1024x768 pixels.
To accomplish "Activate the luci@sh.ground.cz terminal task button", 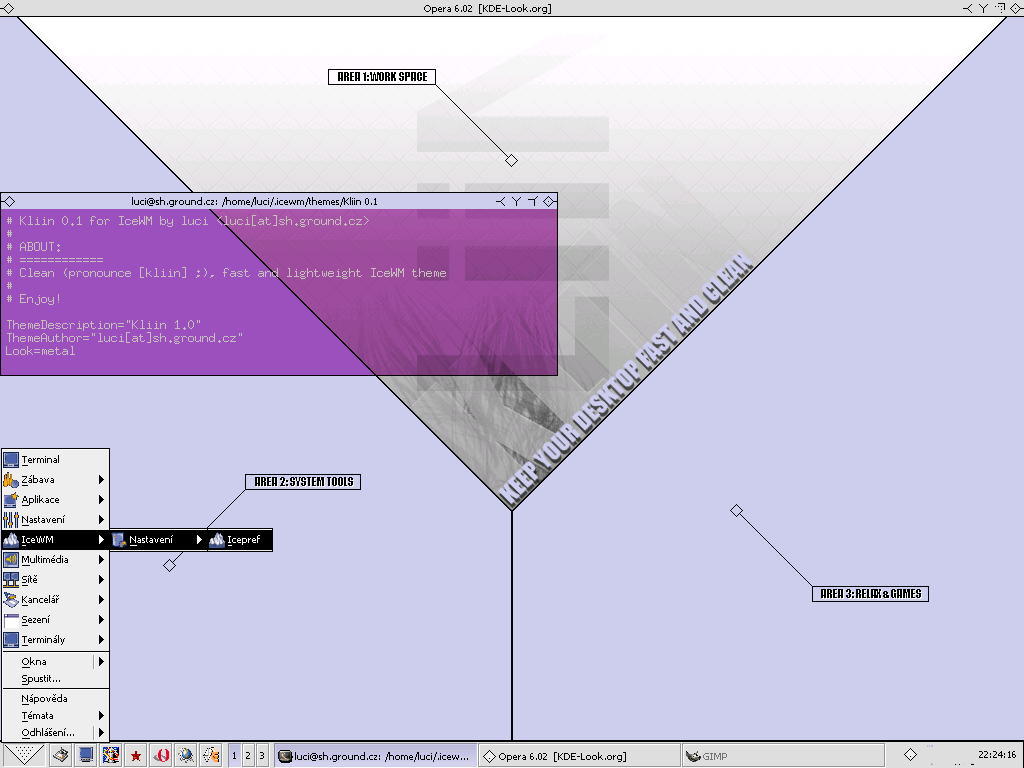I will pos(375,756).
